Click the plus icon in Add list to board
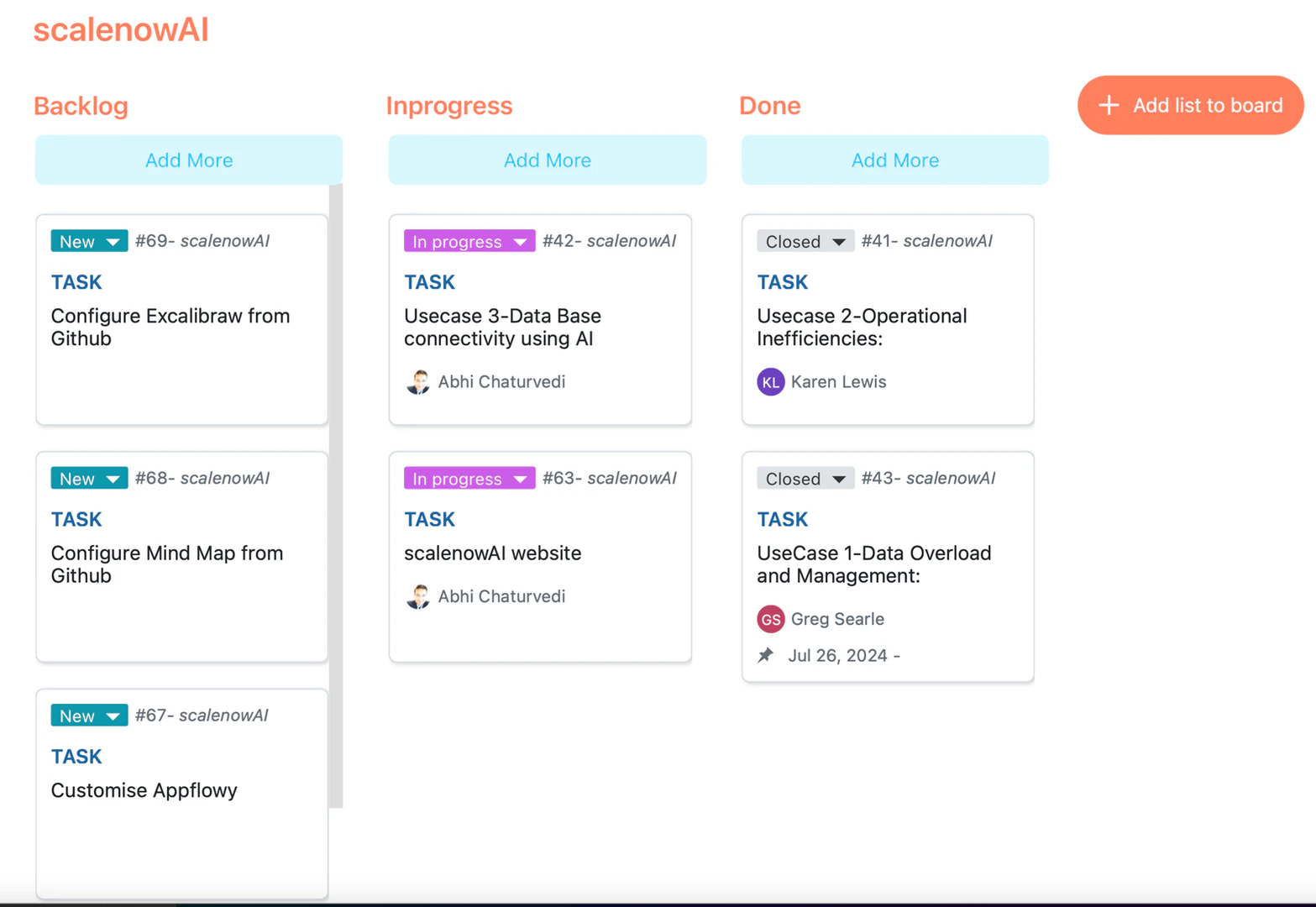 (1108, 105)
